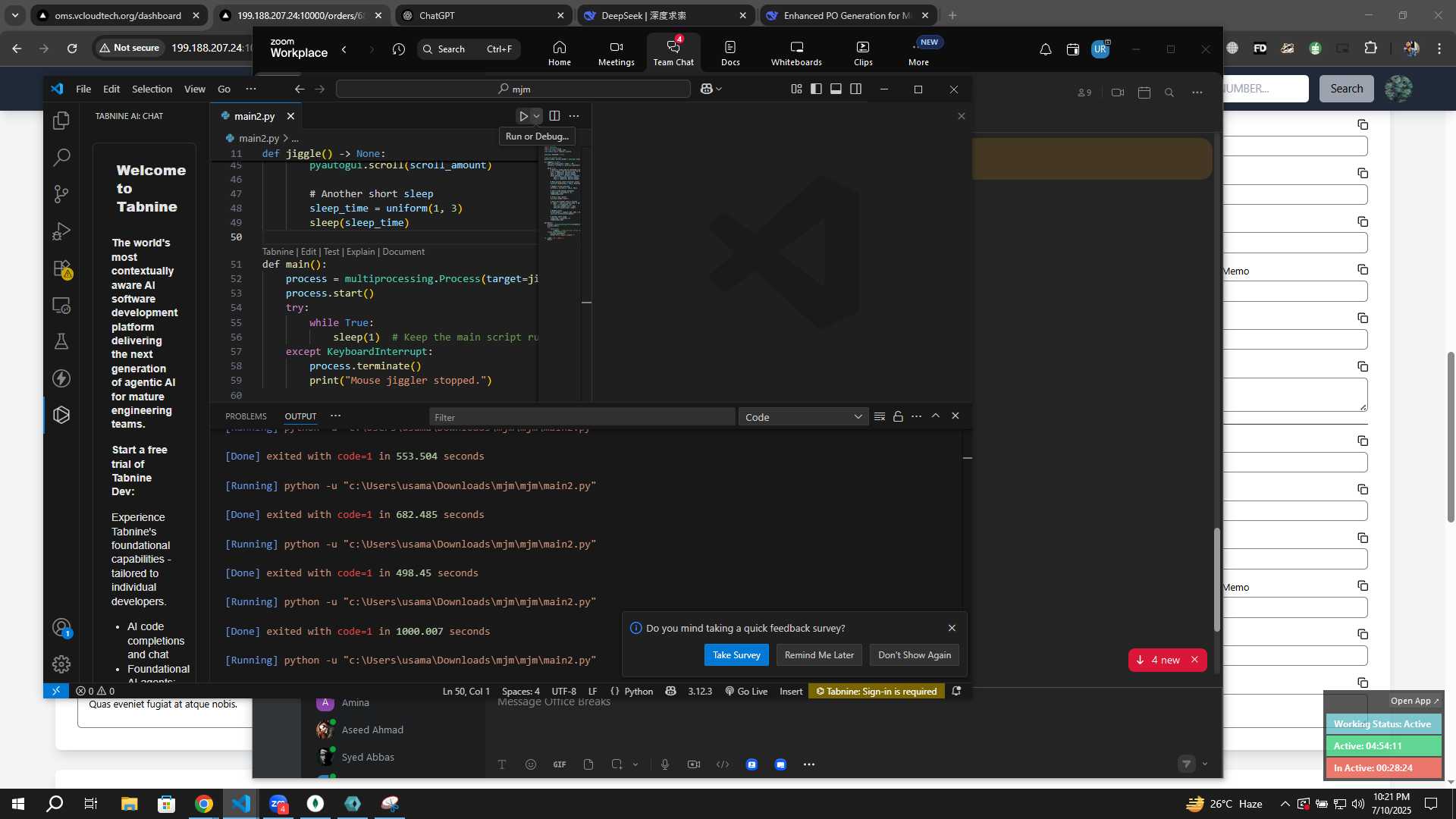
Task: Open File Explorer from the taskbar
Action: tap(129, 804)
